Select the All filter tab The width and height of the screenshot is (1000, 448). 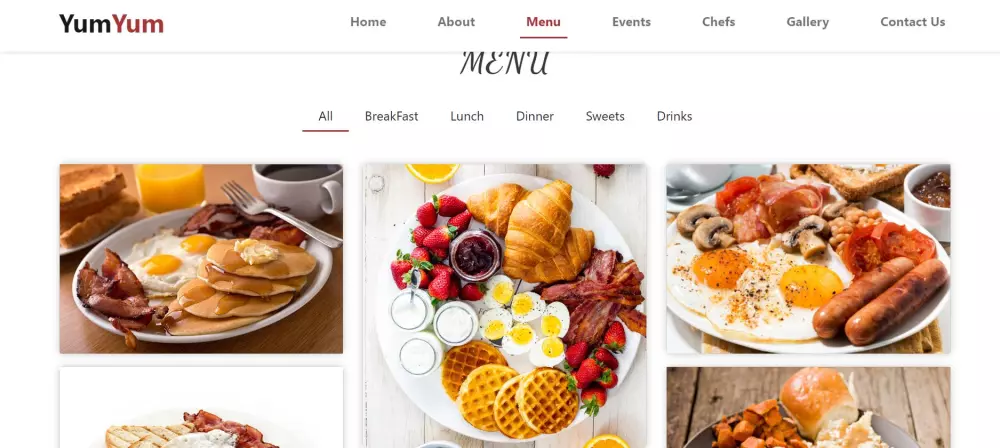[x=325, y=116]
